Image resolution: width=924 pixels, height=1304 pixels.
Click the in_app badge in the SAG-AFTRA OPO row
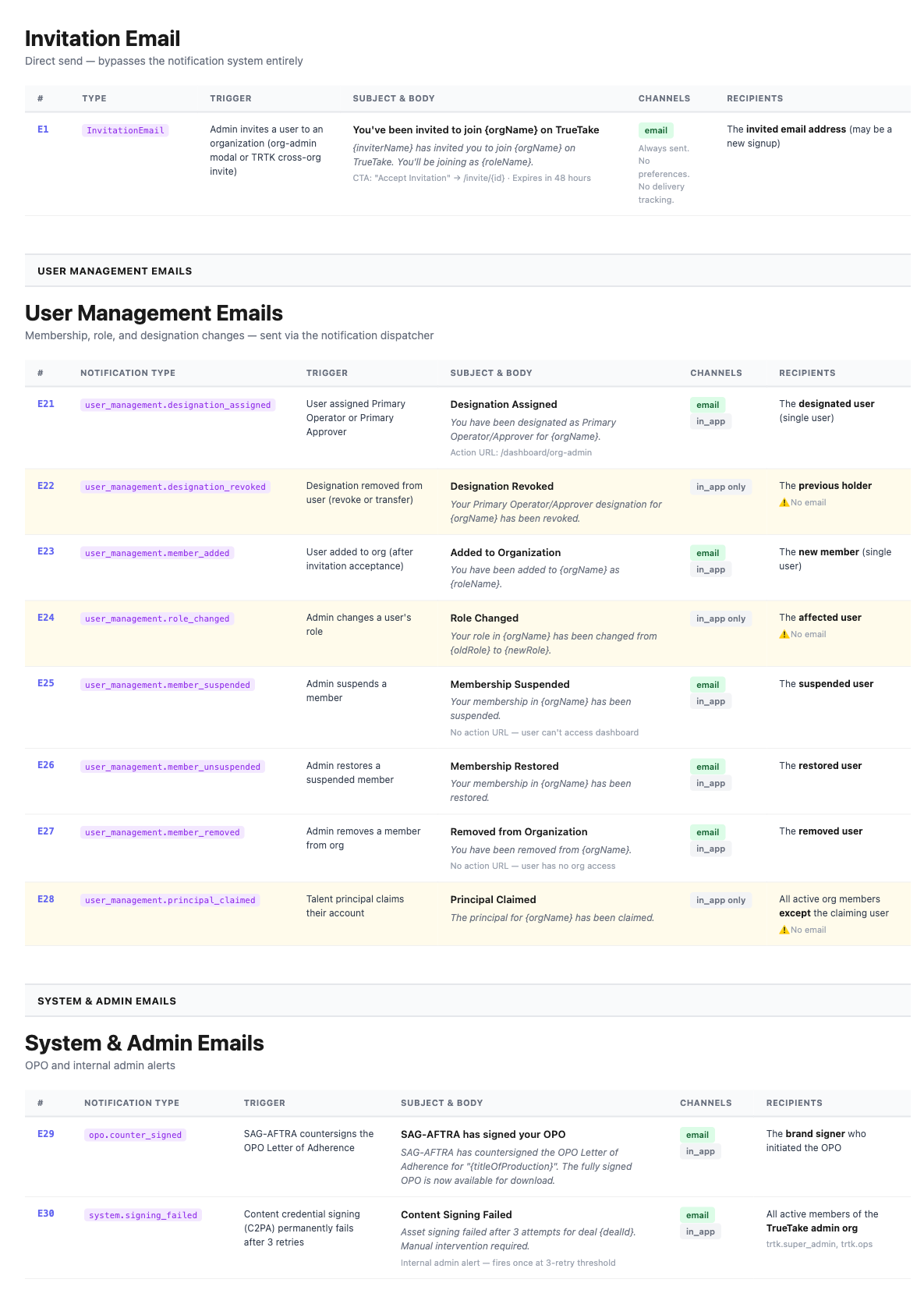point(701,1152)
